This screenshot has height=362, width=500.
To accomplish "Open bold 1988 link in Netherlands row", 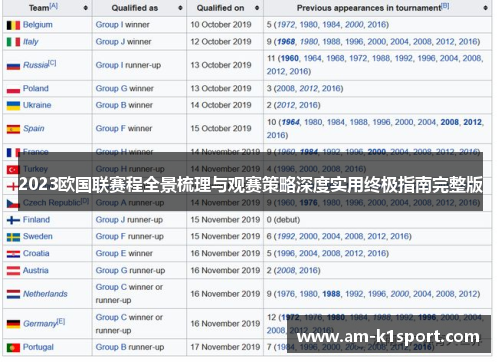I will tap(331, 294).
